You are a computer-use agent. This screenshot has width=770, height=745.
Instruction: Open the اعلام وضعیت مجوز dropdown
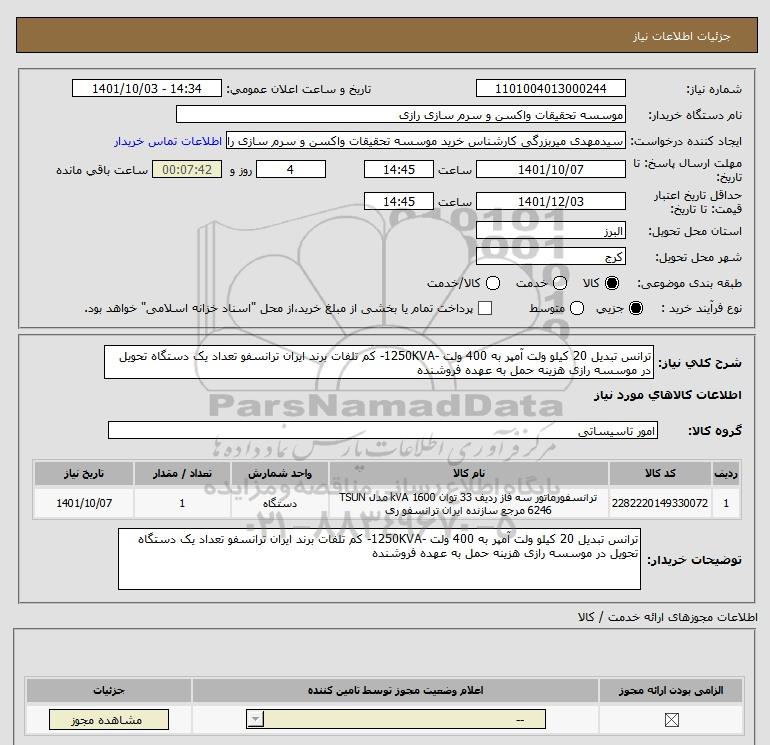395,720
